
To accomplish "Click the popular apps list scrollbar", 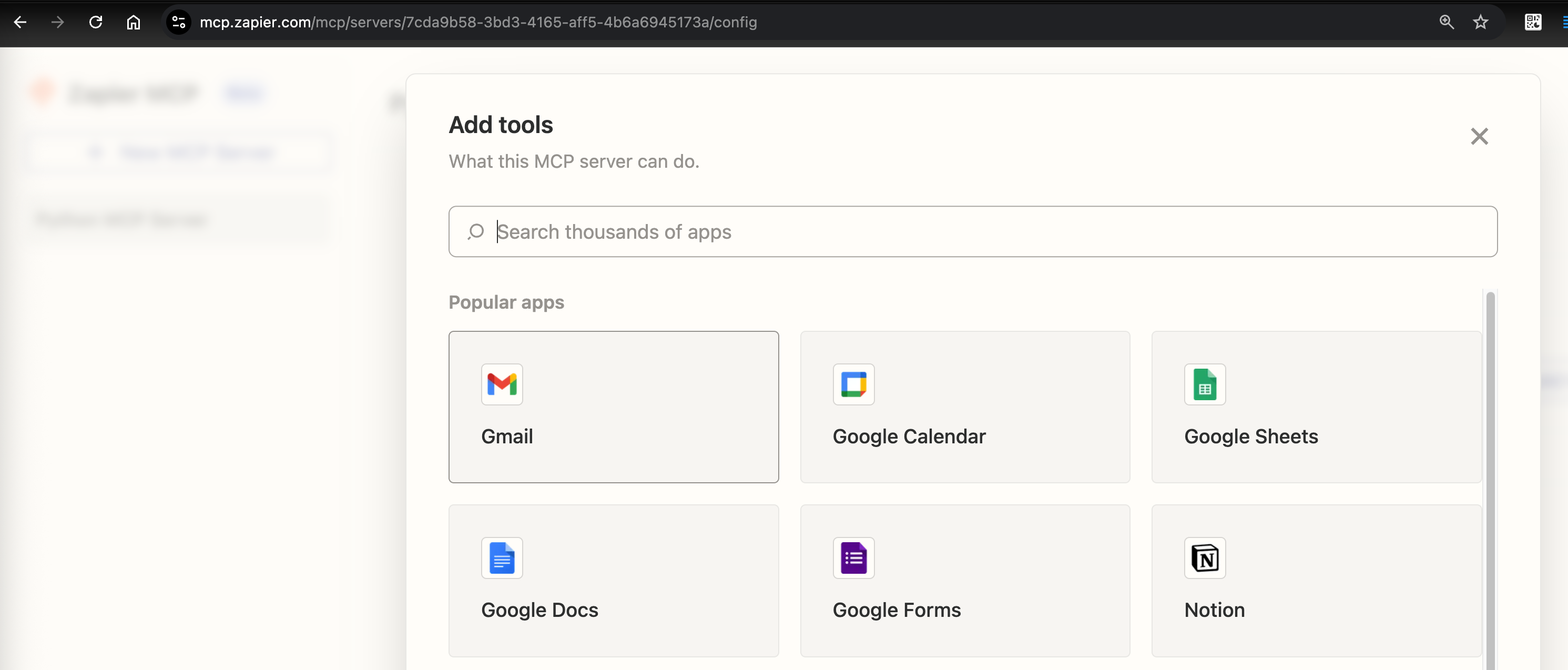I will (1490, 475).
